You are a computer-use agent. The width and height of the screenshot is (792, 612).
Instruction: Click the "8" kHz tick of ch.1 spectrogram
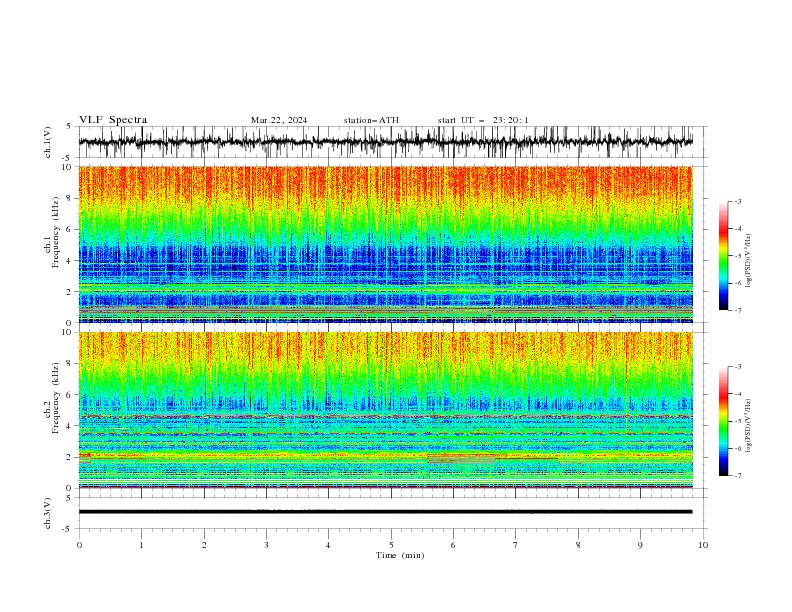point(71,198)
